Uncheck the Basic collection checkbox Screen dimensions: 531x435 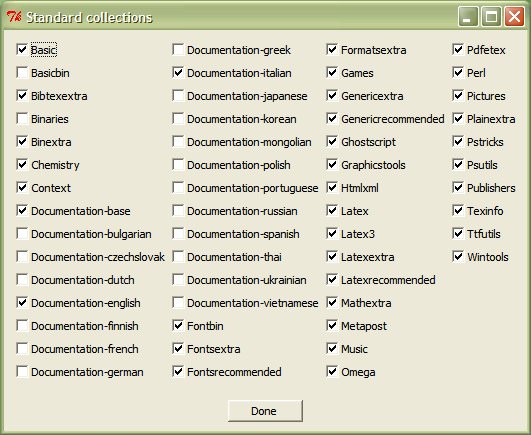point(22,49)
